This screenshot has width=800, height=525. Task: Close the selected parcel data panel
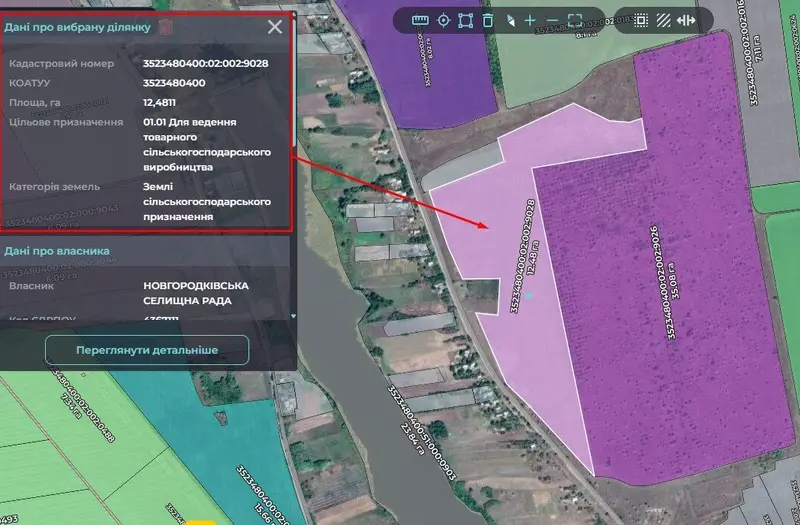click(275, 27)
